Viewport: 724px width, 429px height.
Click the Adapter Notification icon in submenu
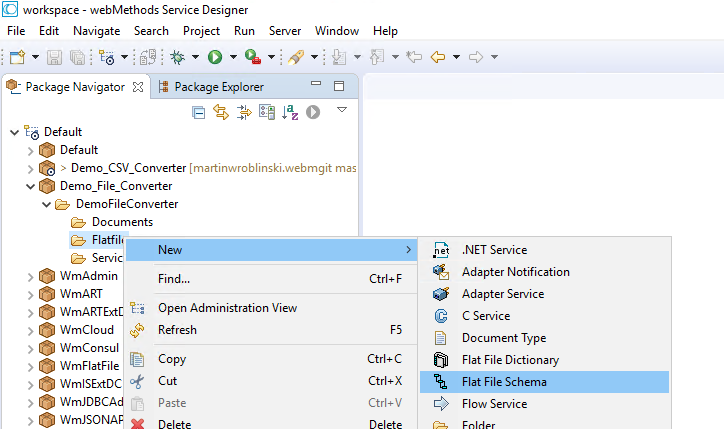[x=442, y=272]
